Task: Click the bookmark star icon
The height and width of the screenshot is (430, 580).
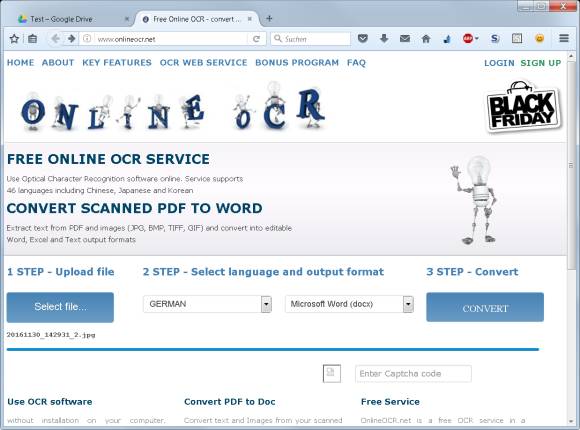Action: click(x=14, y=38)
